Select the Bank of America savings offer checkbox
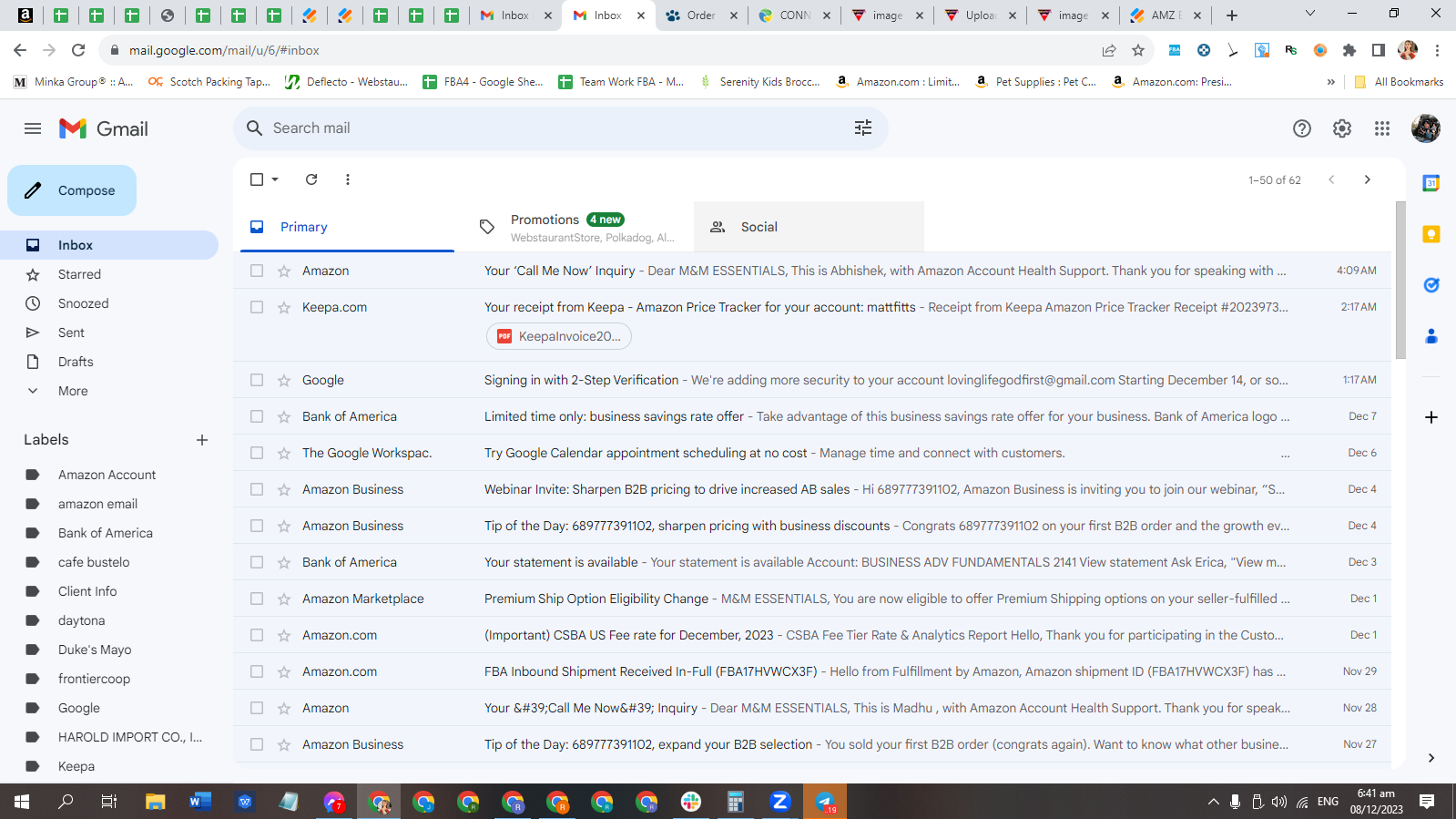The image size is (1456, 819). pos(257,416)
